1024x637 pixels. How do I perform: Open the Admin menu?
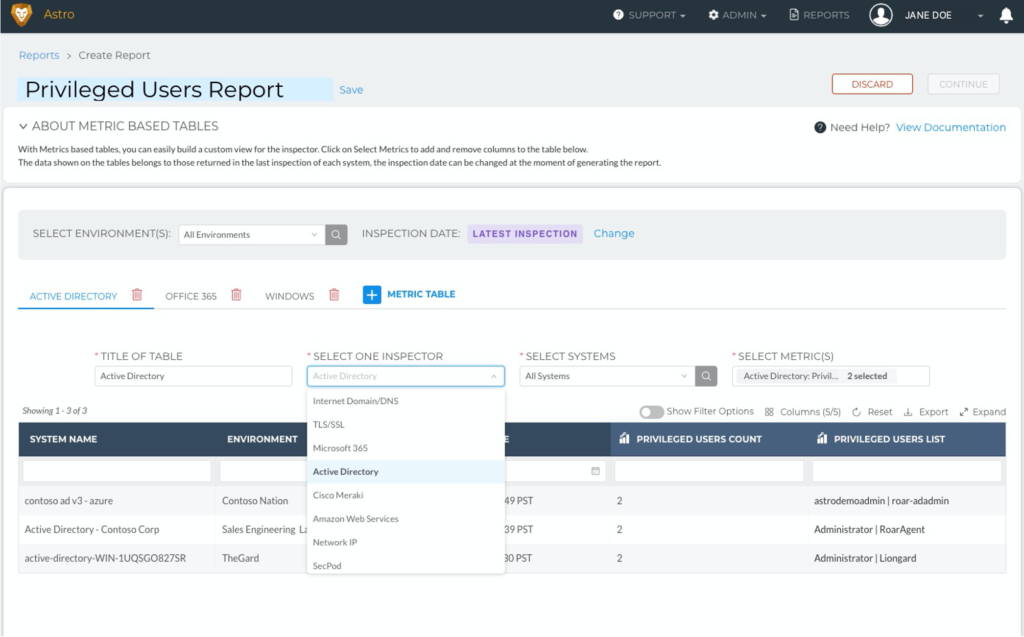737,15
